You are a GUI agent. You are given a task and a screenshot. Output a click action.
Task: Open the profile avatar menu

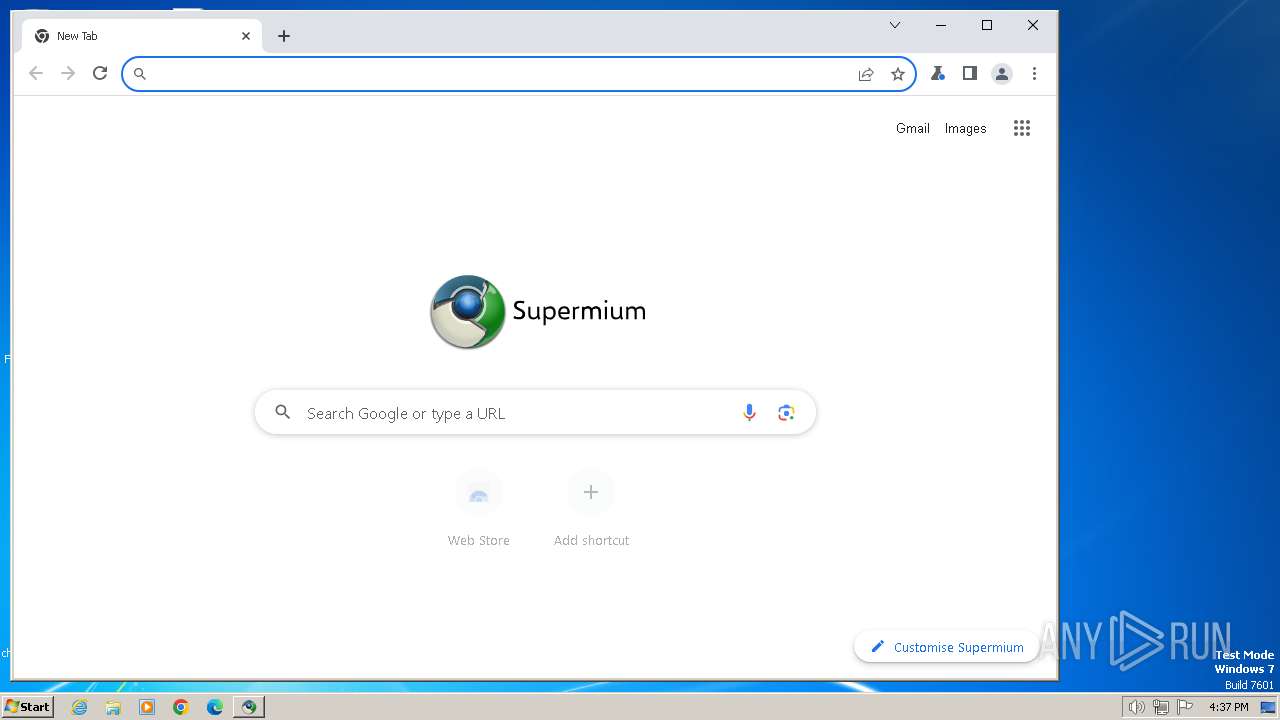click(x=1002, y=73)
